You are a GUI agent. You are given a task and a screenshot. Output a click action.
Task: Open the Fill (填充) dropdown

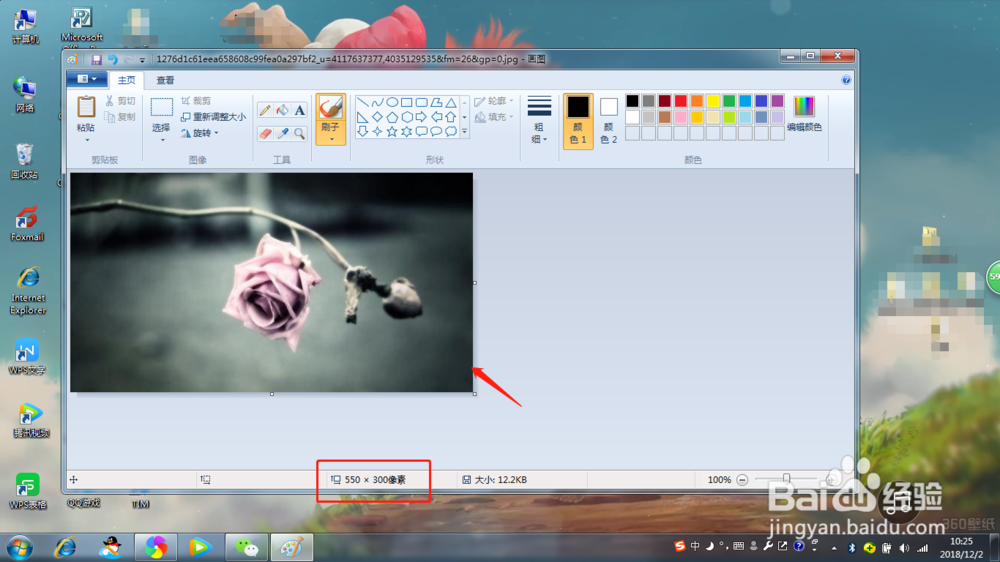pyautogui.click(x=494, y=117)
